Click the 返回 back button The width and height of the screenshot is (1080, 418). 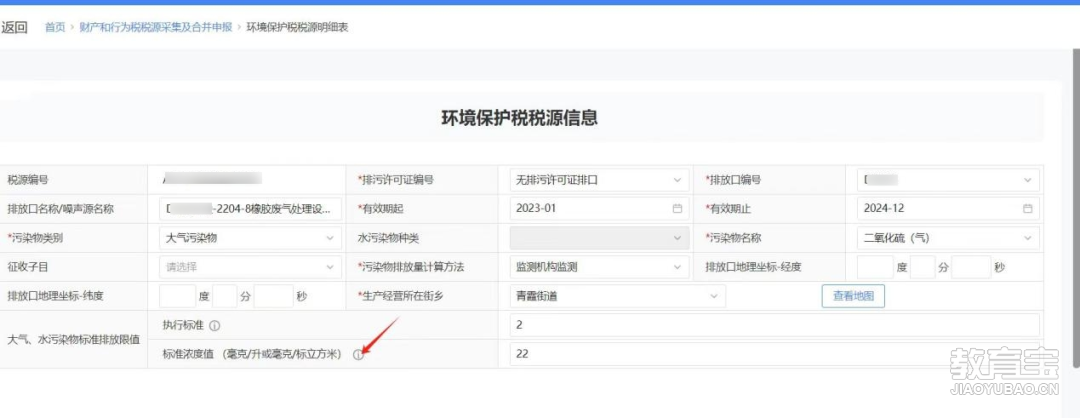coord(14,28)
